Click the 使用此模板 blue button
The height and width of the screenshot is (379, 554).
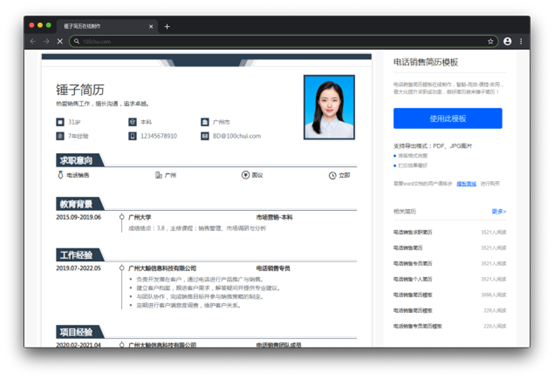click(x=448, y=118)
